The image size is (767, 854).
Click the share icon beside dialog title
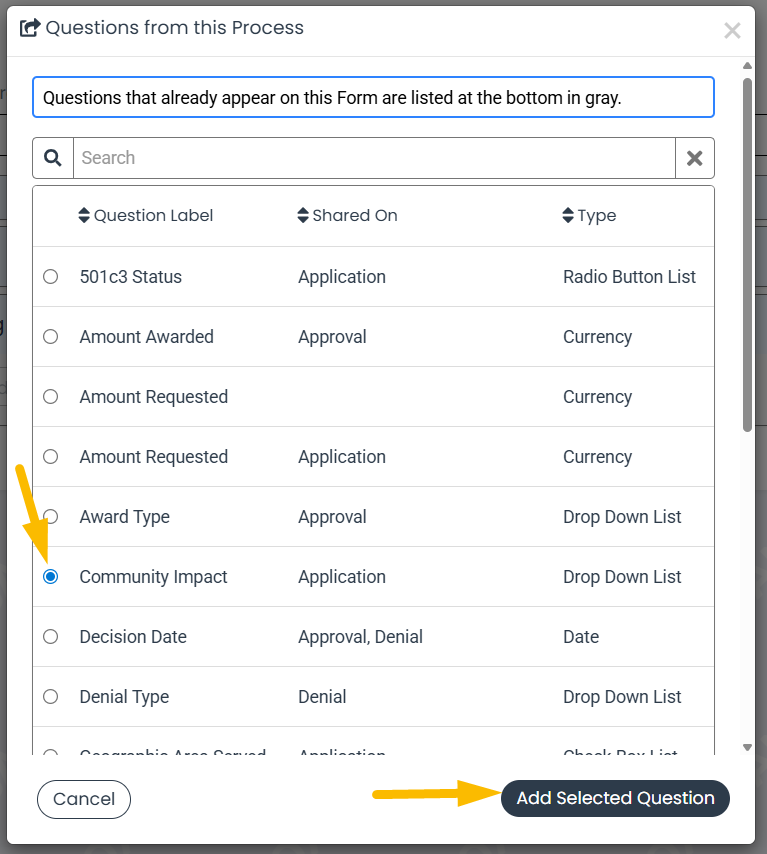(x=30, y=27)
